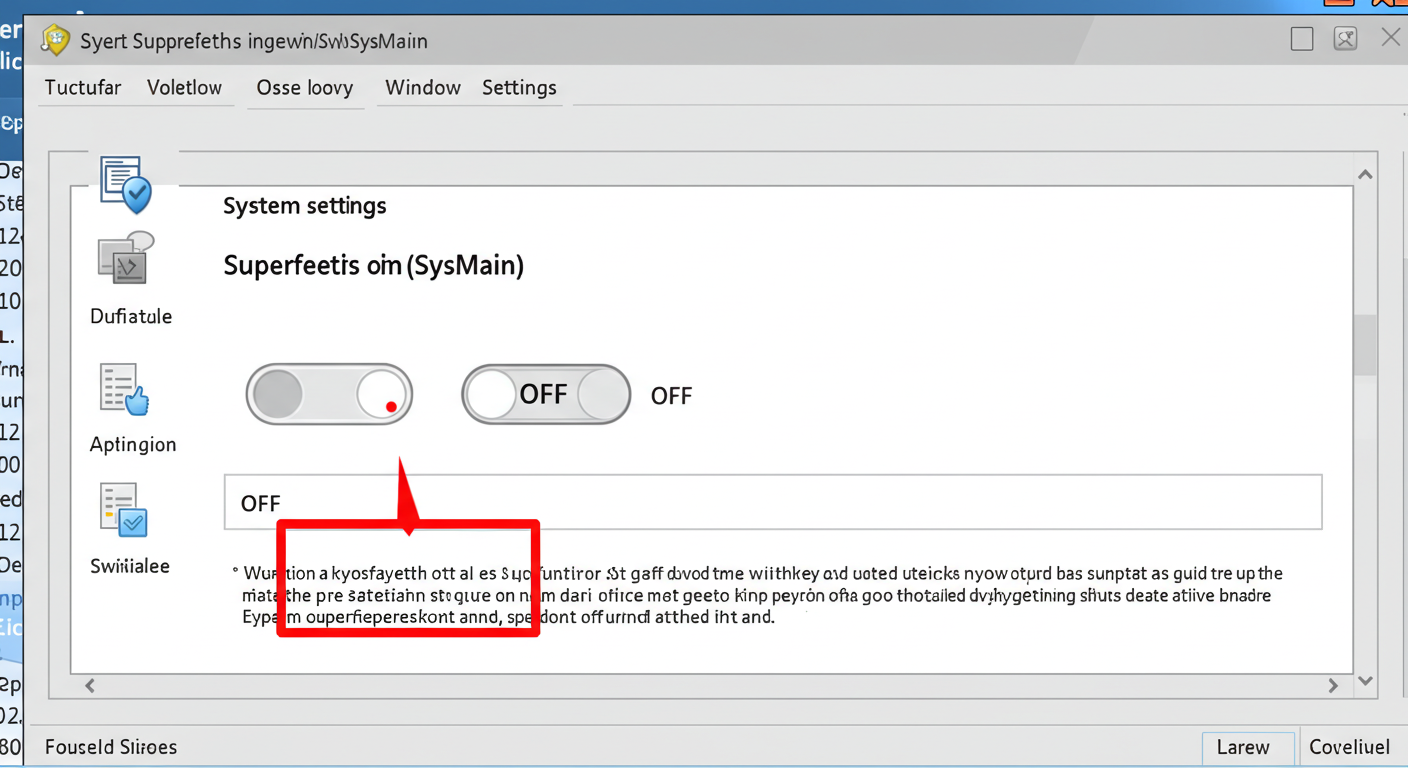The width and height of the screenshot is (1408, 768).
Task: Toggle the switch labeled OFF
Action: coord(546,394)
